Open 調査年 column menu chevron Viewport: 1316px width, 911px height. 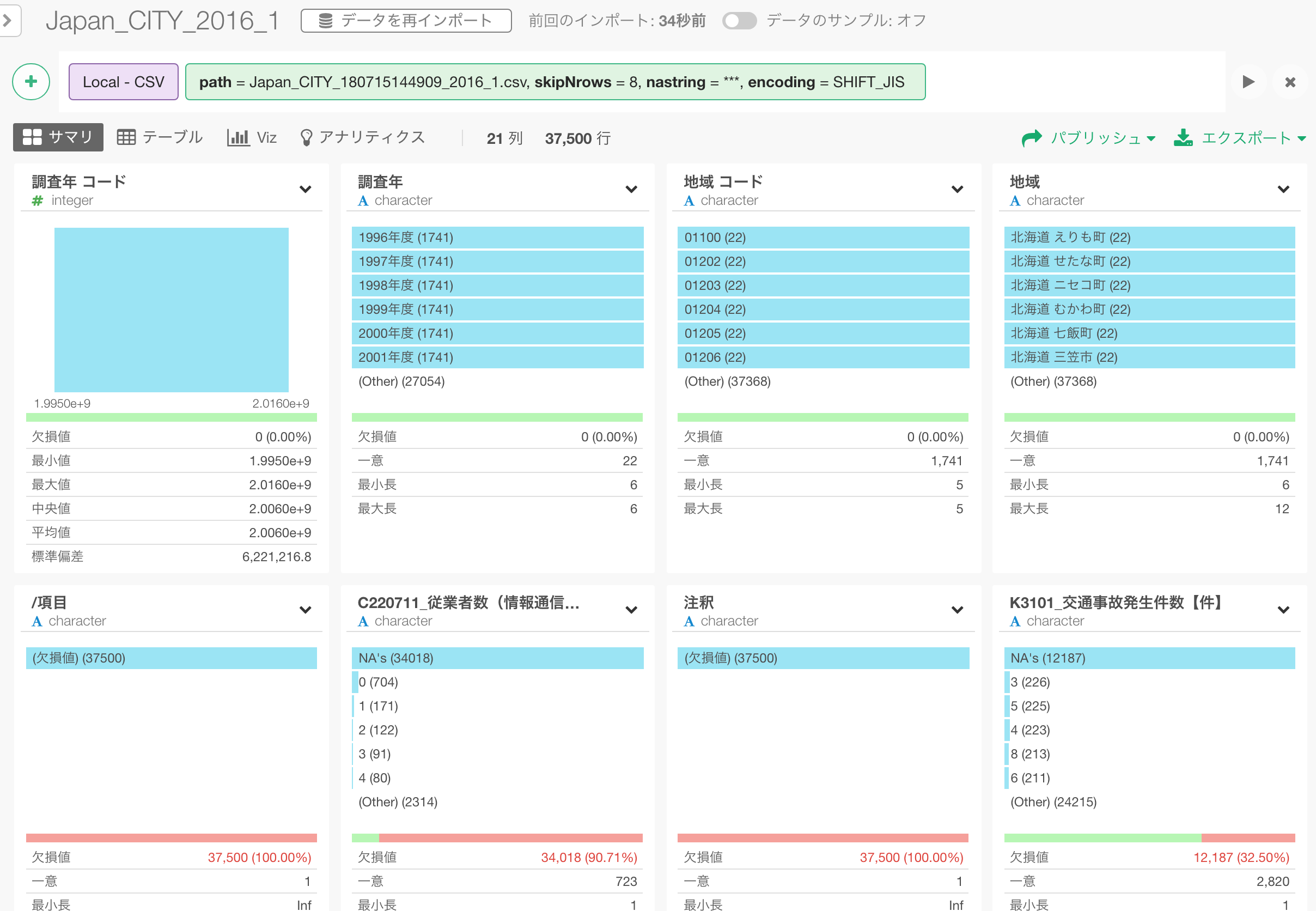(x=631, y=189)
